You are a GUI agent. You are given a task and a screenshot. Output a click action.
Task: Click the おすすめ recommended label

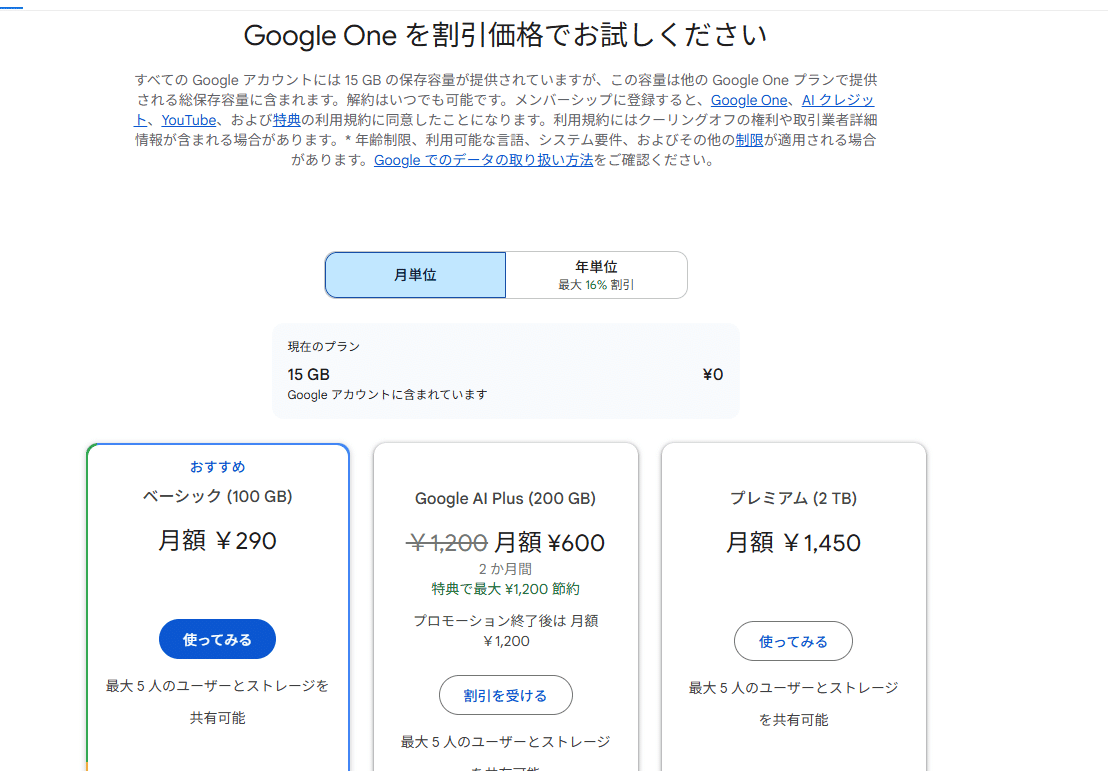(x=218, y=467)
